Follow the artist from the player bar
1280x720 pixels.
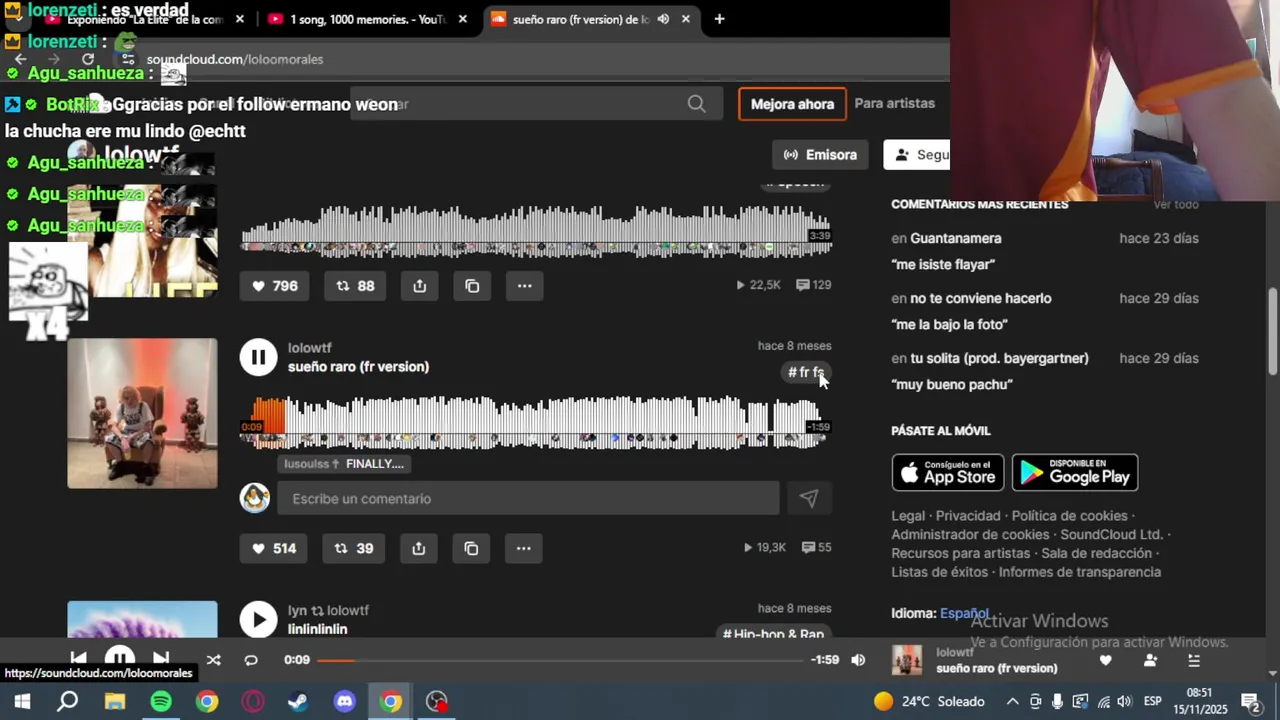pyautogui.click(x=1150, y=660)
